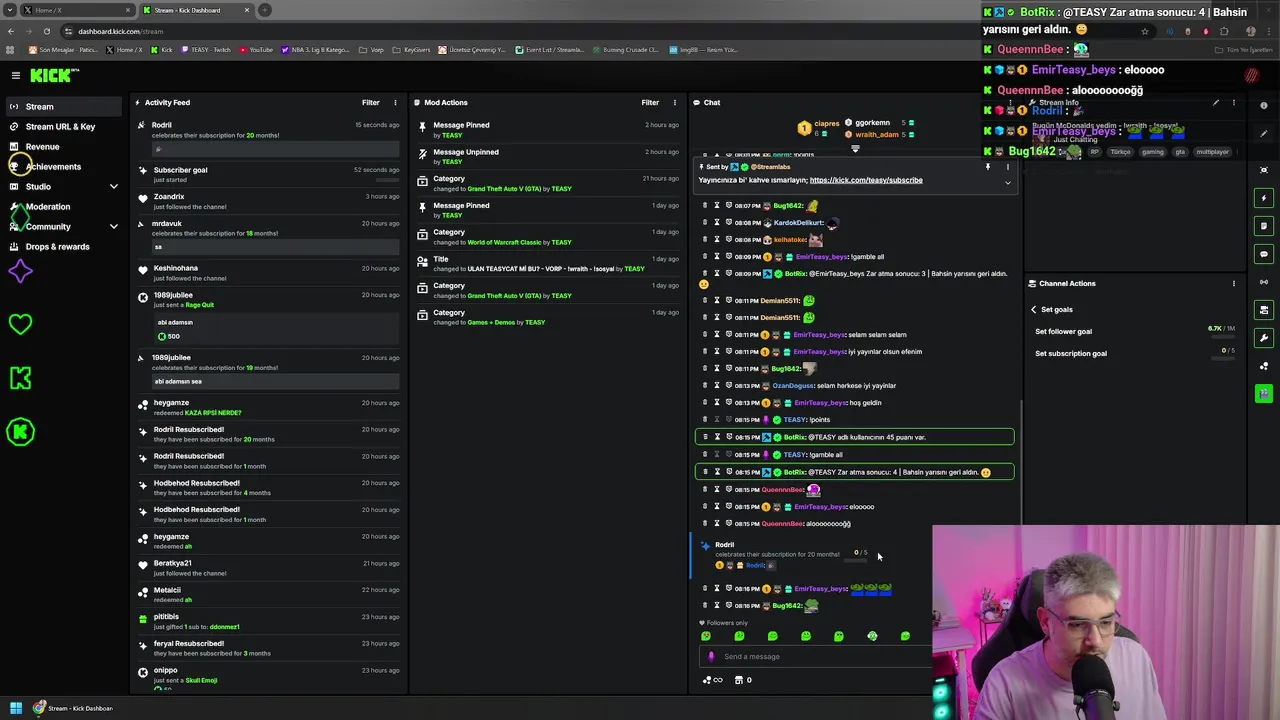
Task: Click Filter in Activity Feed header
Action: [371, 102]
